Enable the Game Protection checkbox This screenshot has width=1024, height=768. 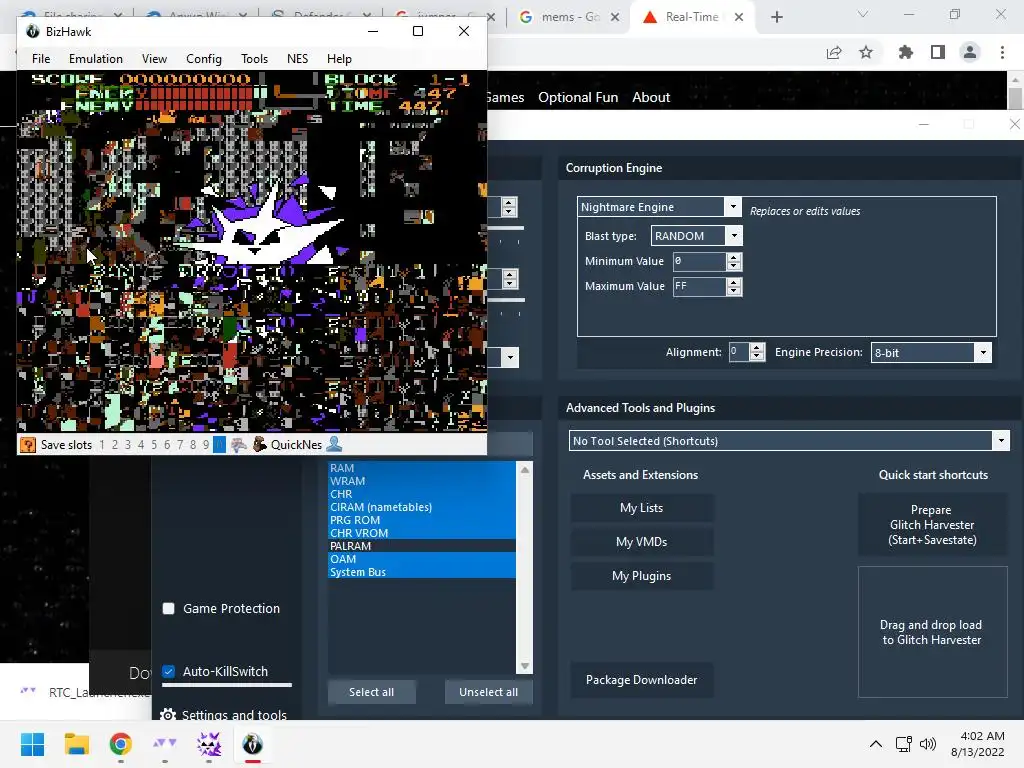(x=168, y=609)
